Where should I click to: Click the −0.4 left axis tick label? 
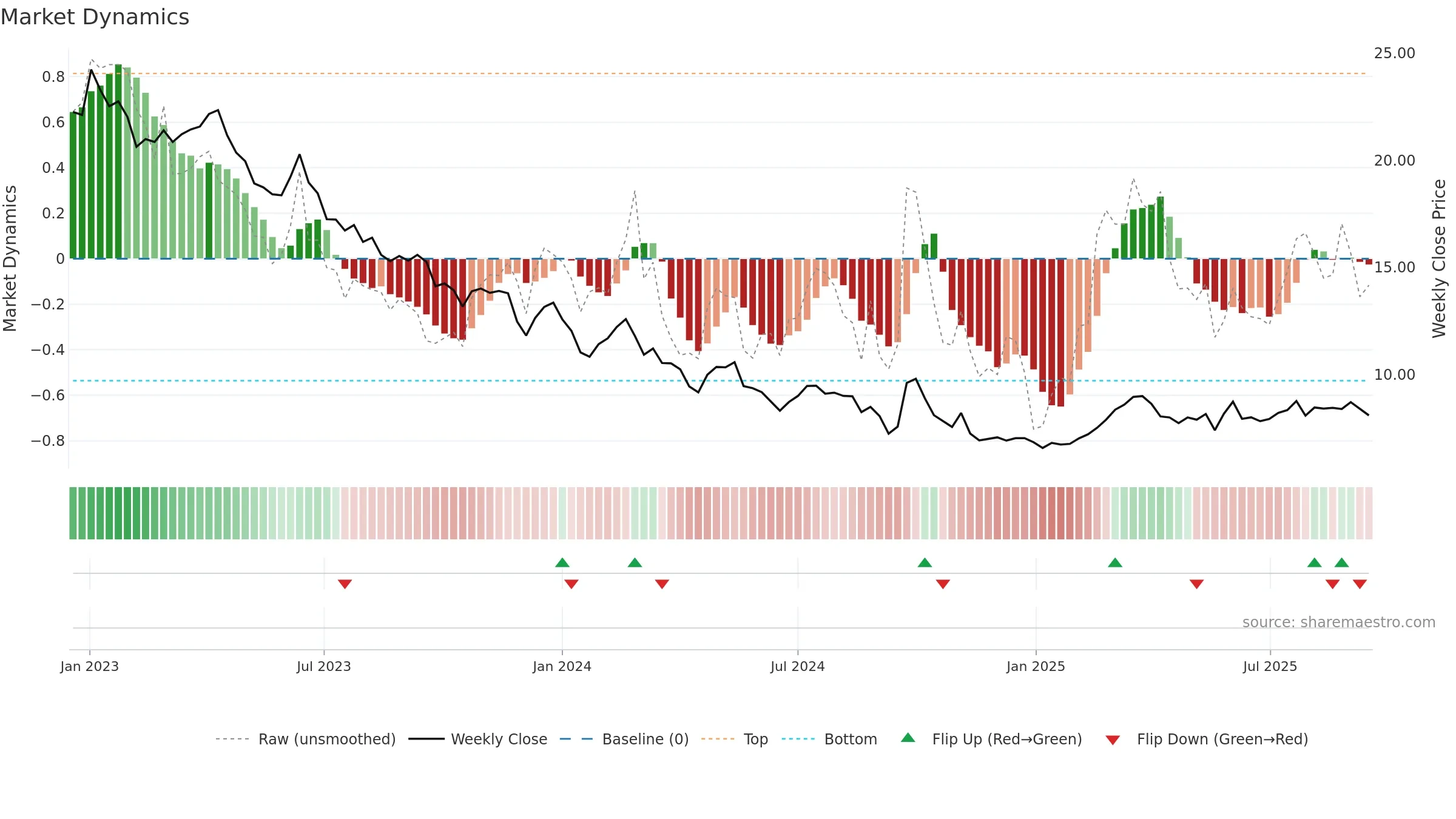click(48, 350)
